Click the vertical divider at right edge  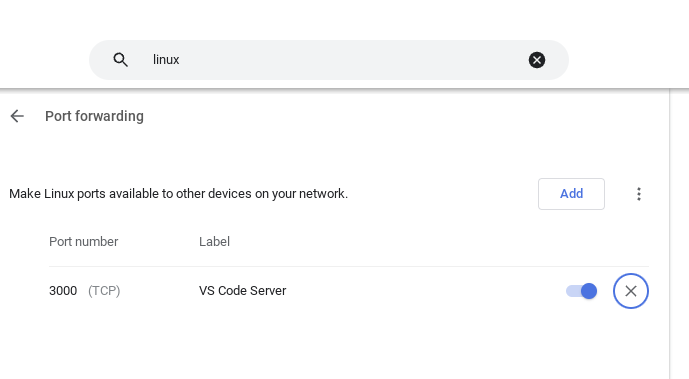click(x=670, y=234)
